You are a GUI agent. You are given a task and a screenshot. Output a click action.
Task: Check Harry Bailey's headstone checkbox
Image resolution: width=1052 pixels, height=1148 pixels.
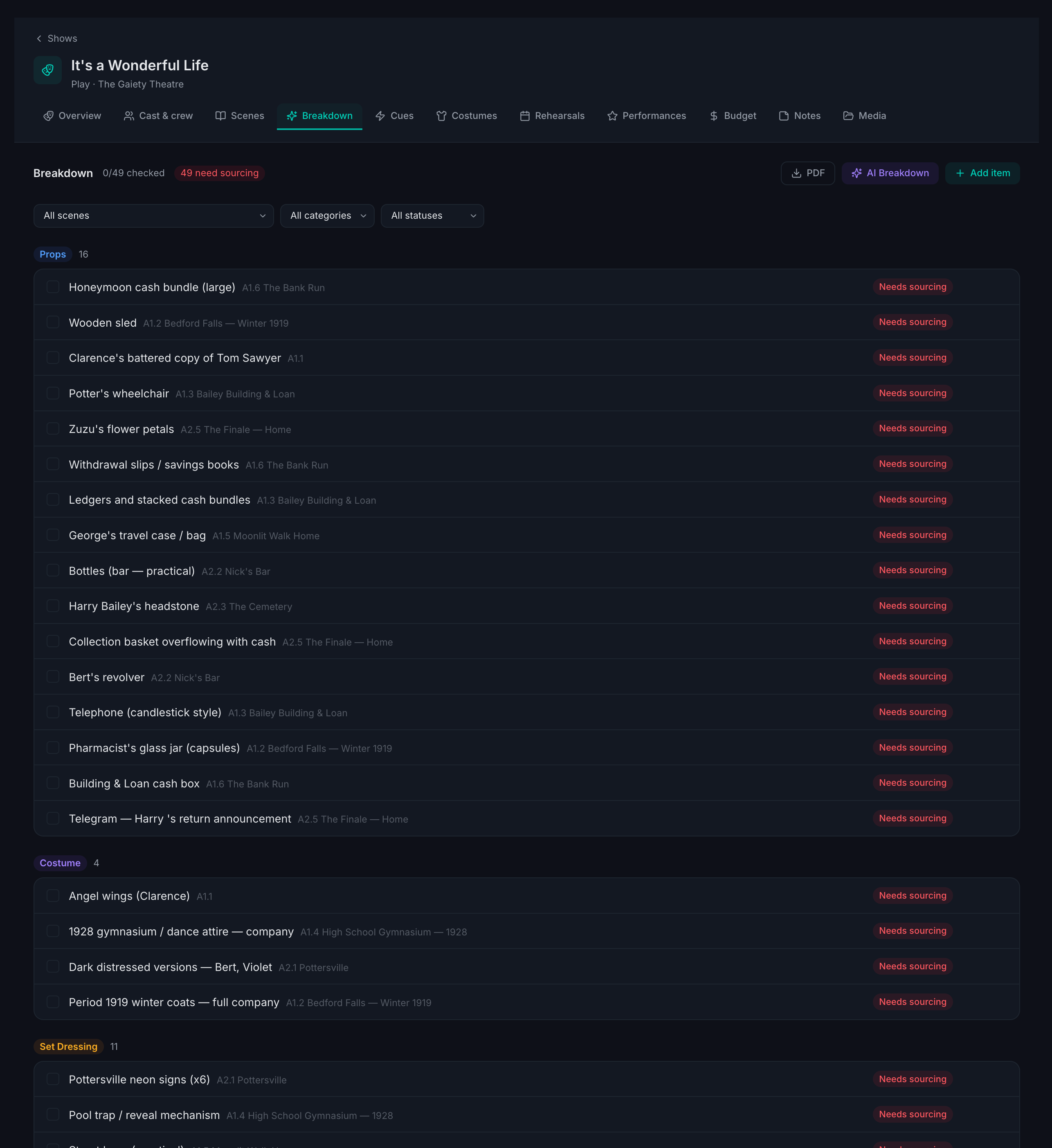[53, 606]
